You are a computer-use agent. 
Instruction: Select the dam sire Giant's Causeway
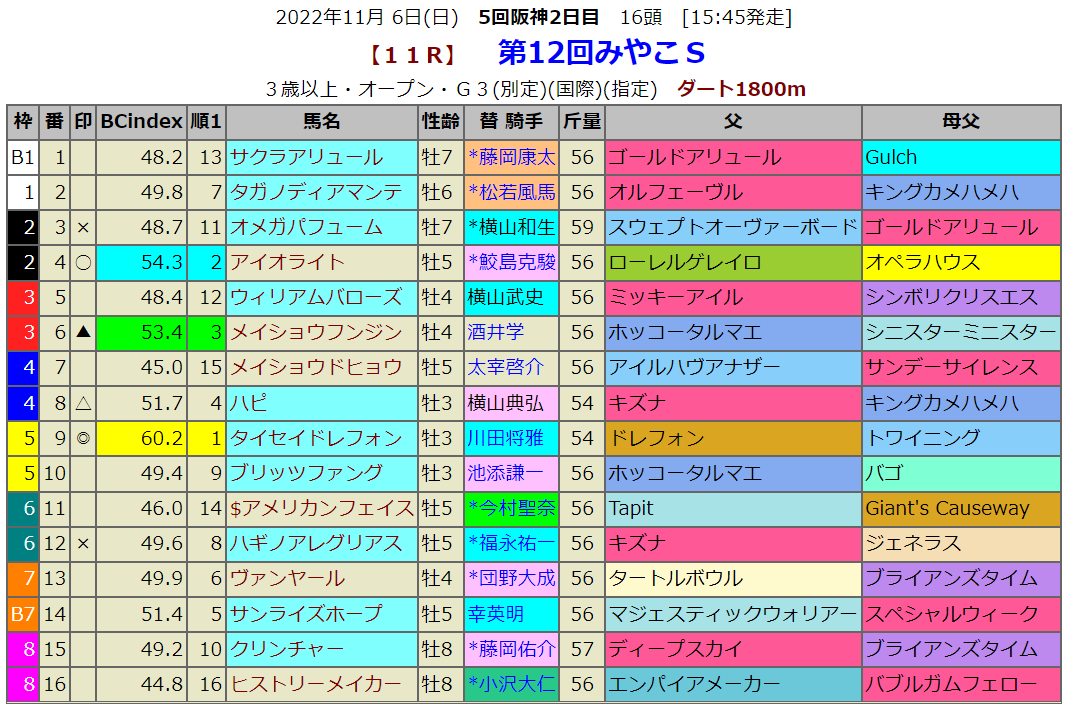pyautogui.click(x=947, y=508)
